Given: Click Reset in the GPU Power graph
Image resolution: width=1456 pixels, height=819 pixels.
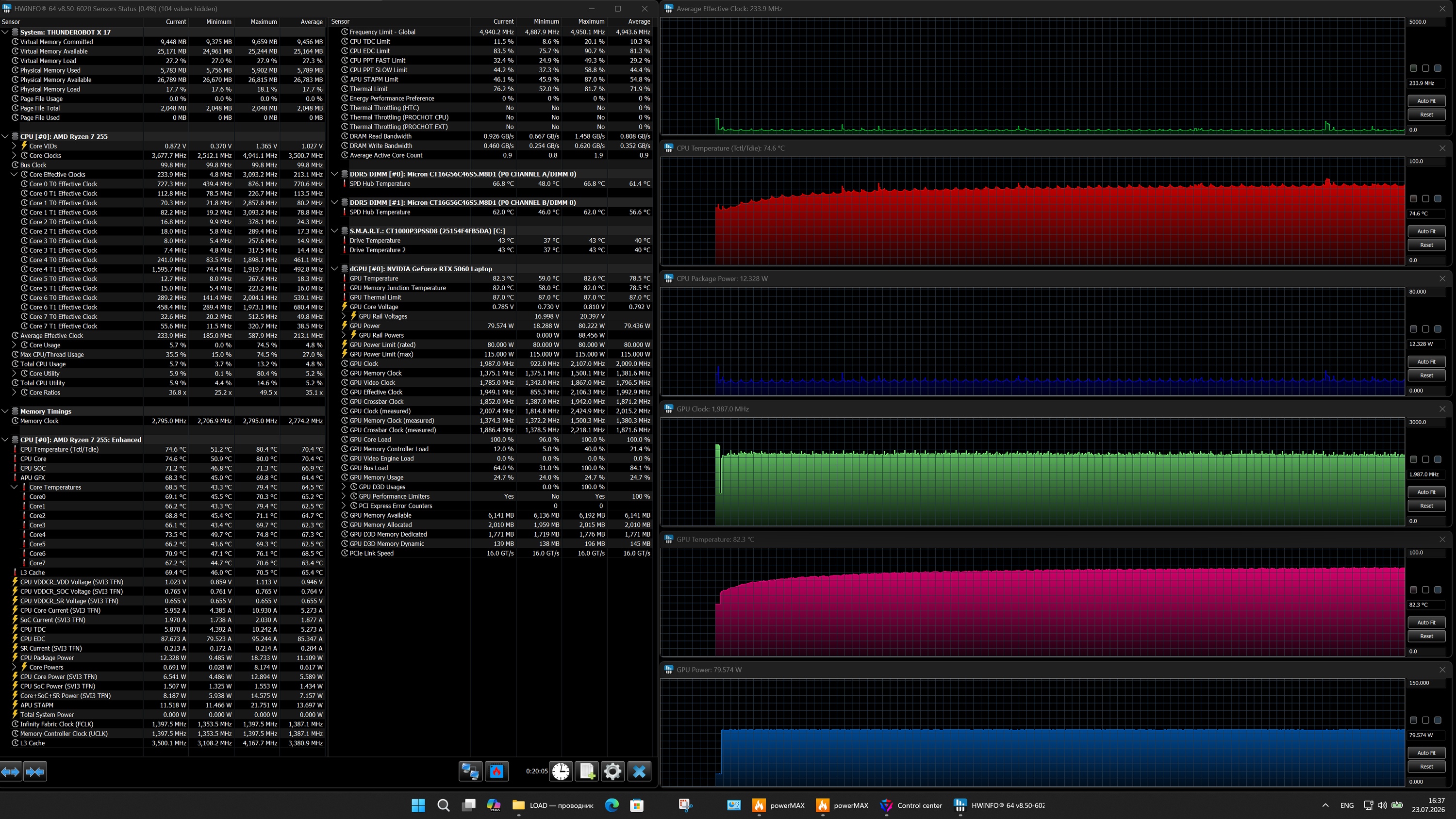Looking at the screenshot, I should click(1426, 767).
